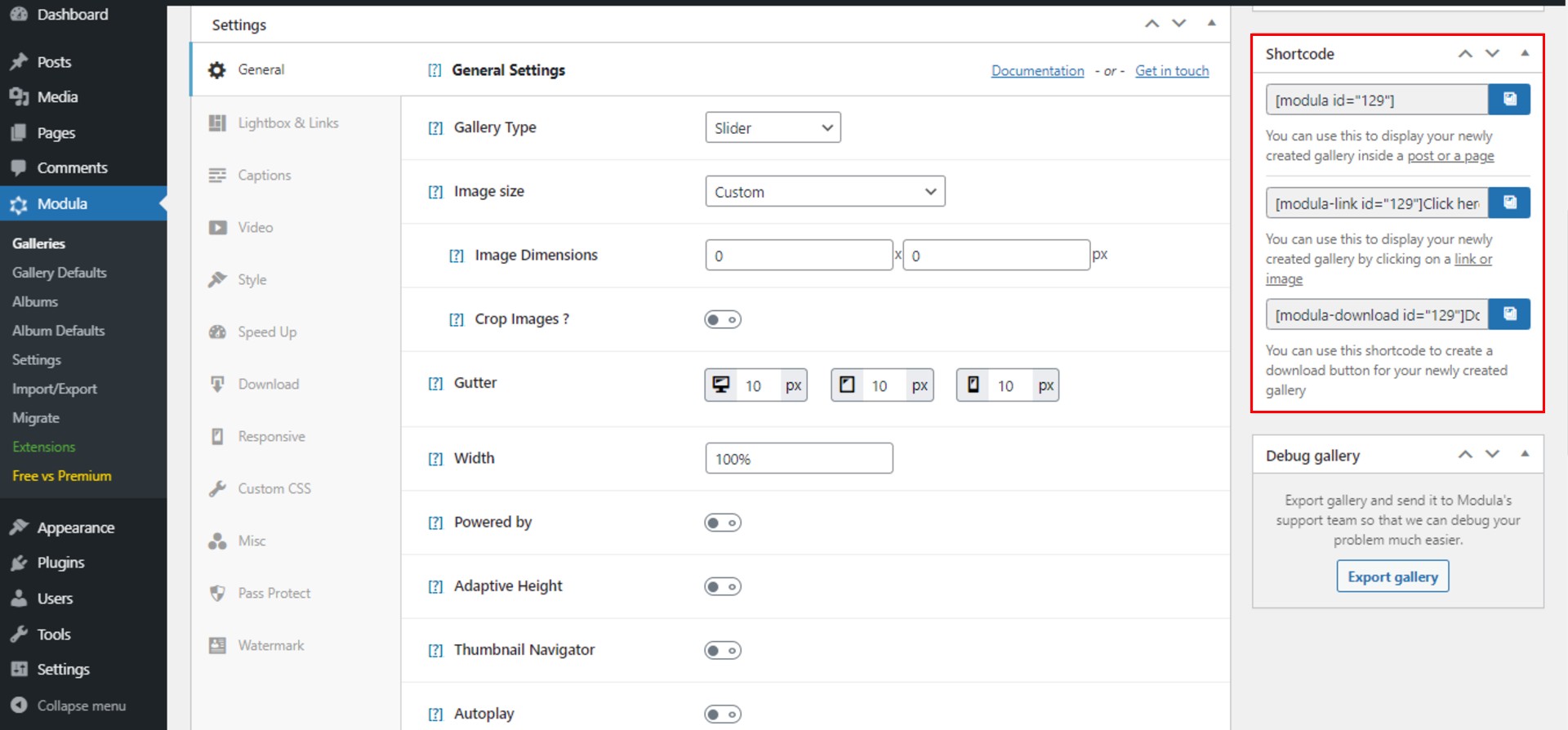This screenshot has height=730, width=1568.
Task: Enable the Thumbnail Navigator toggle
Action: click(723, 651)
